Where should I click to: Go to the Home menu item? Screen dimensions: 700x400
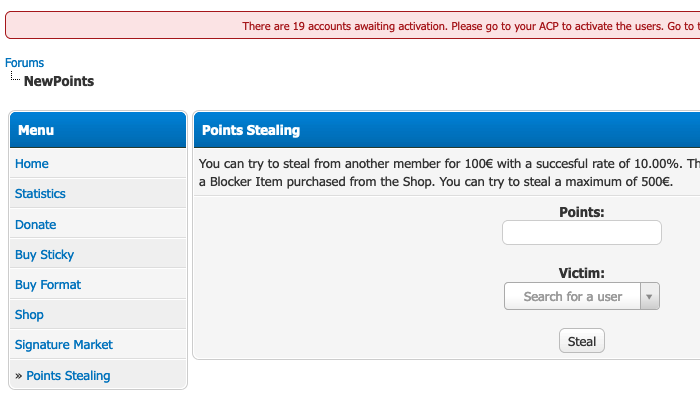click(x=32, y=164)
